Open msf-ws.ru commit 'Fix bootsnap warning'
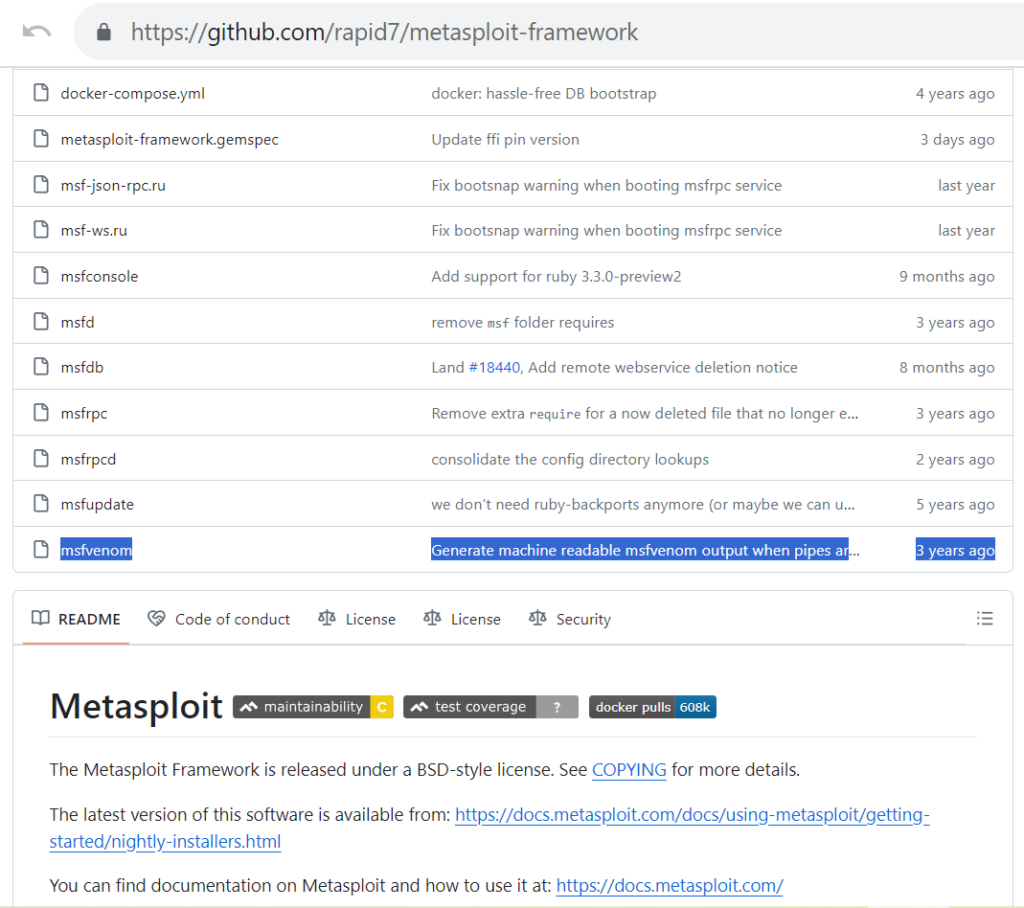This screenshot has width=1024, height=908. pos(607,231)
